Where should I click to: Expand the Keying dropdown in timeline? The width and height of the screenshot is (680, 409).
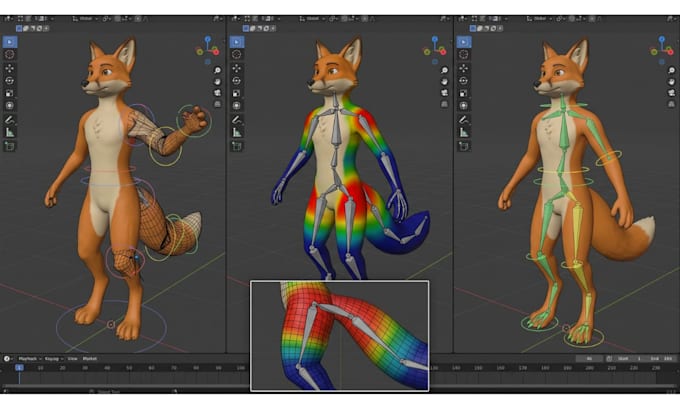tap(54, 359)
